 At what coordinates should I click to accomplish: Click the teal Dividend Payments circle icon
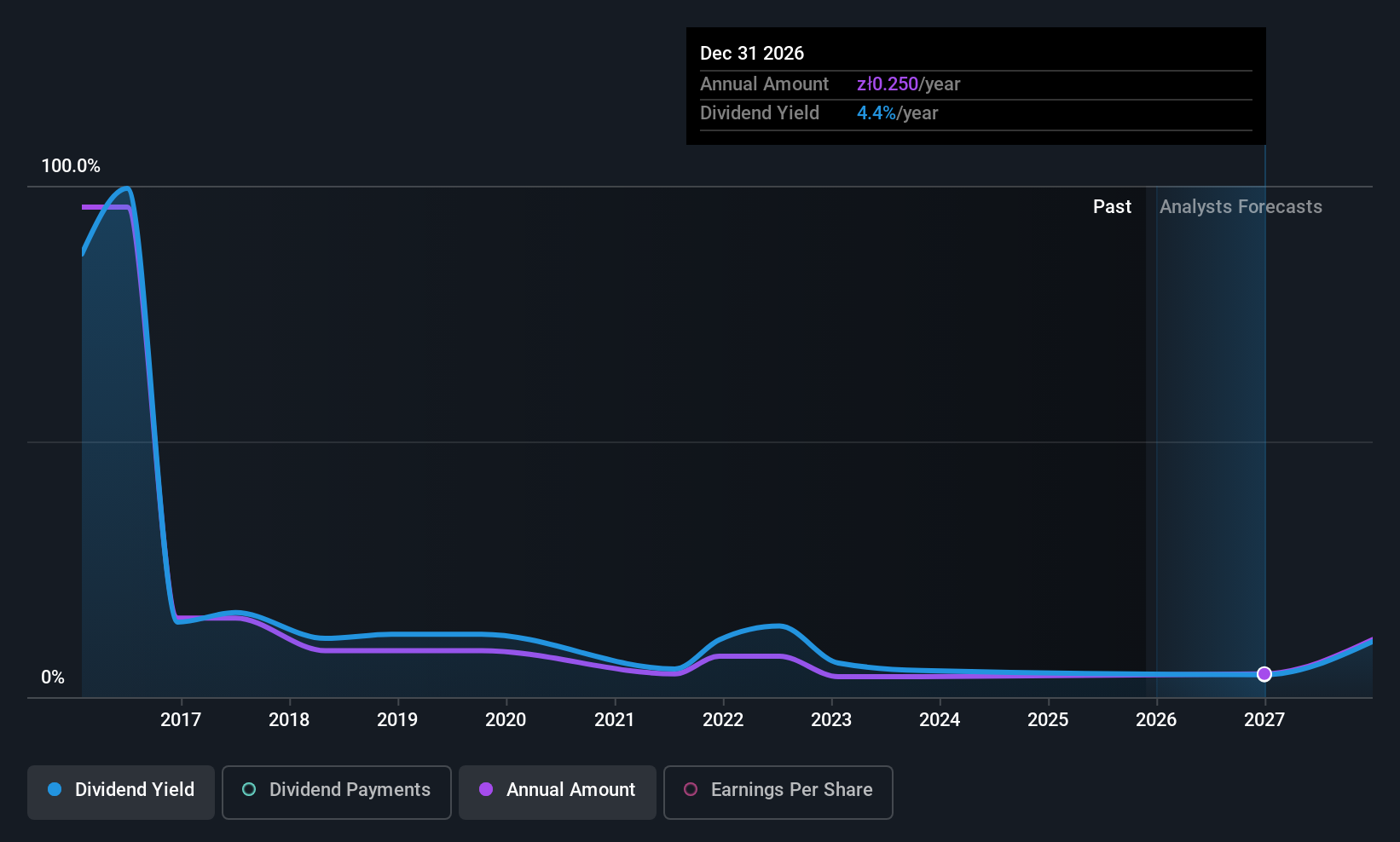249,789
